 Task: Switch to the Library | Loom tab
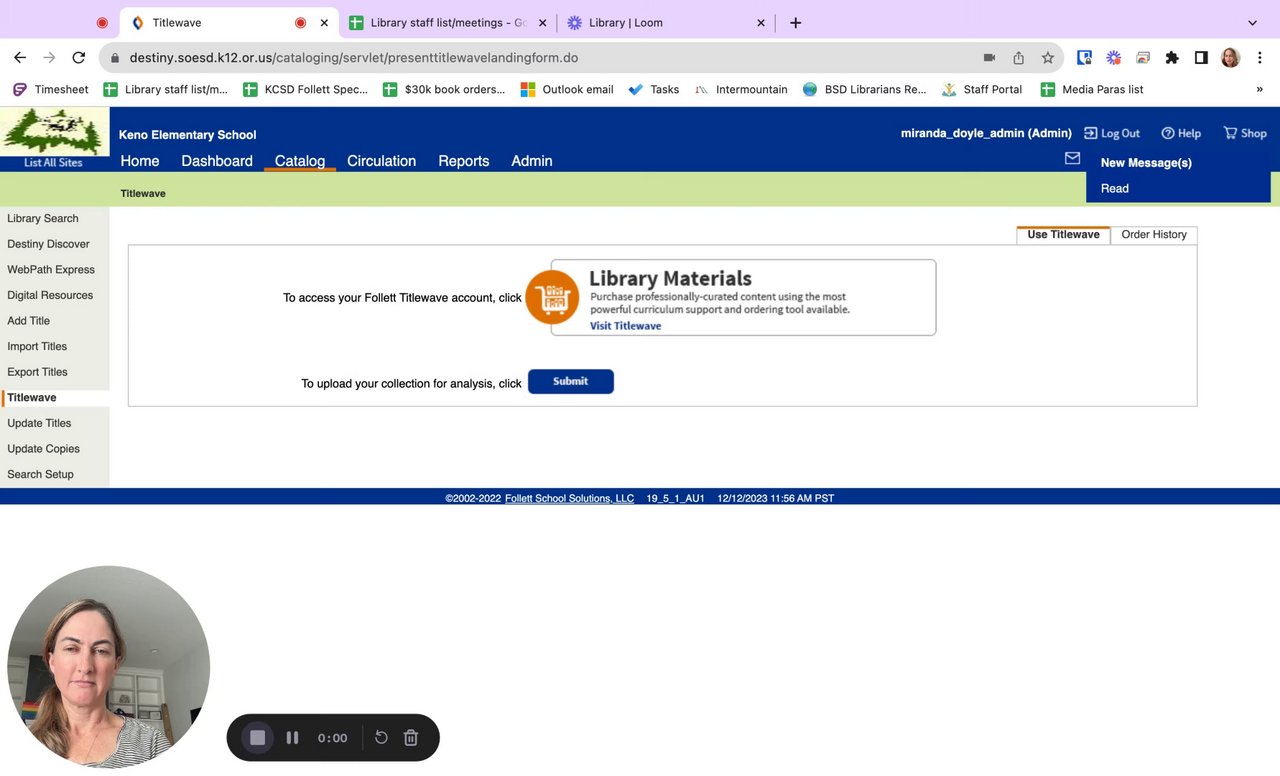666,23
